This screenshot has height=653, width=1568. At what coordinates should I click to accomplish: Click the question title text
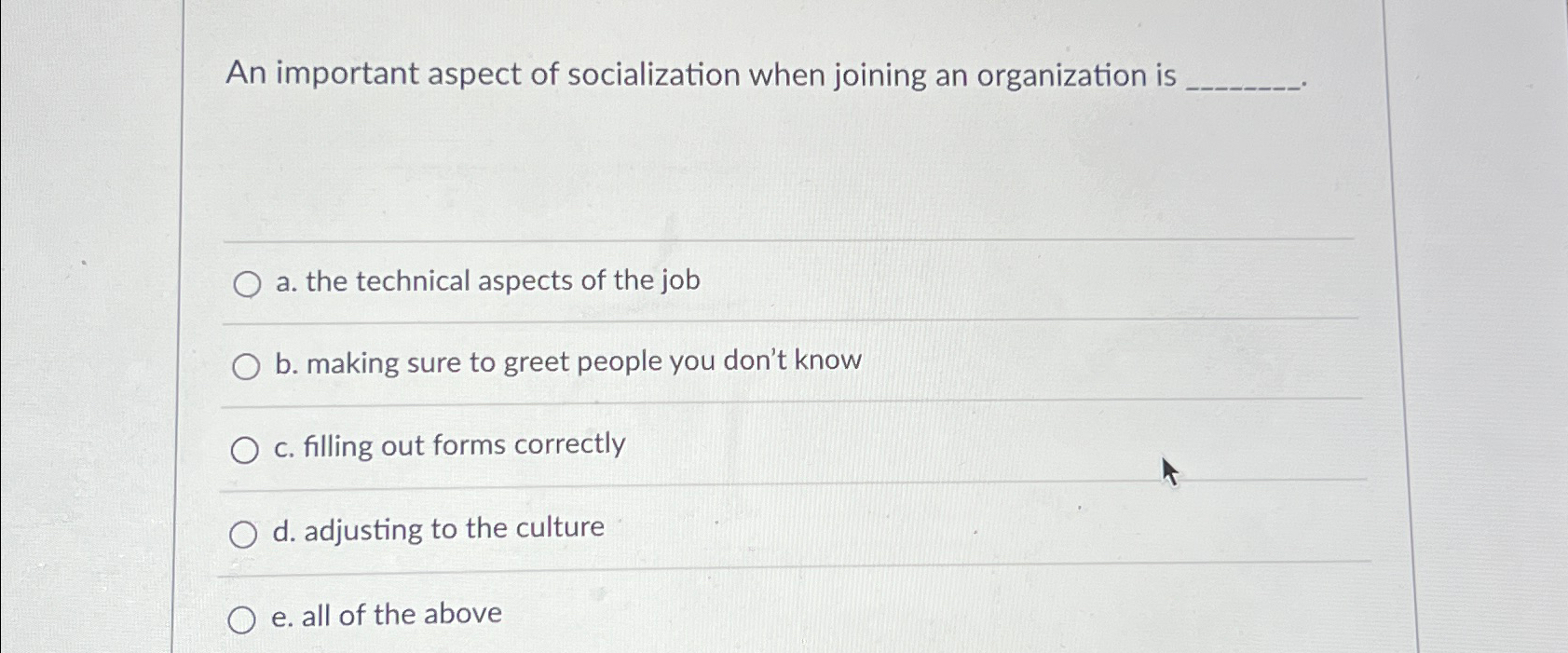[x=699, y=75]
